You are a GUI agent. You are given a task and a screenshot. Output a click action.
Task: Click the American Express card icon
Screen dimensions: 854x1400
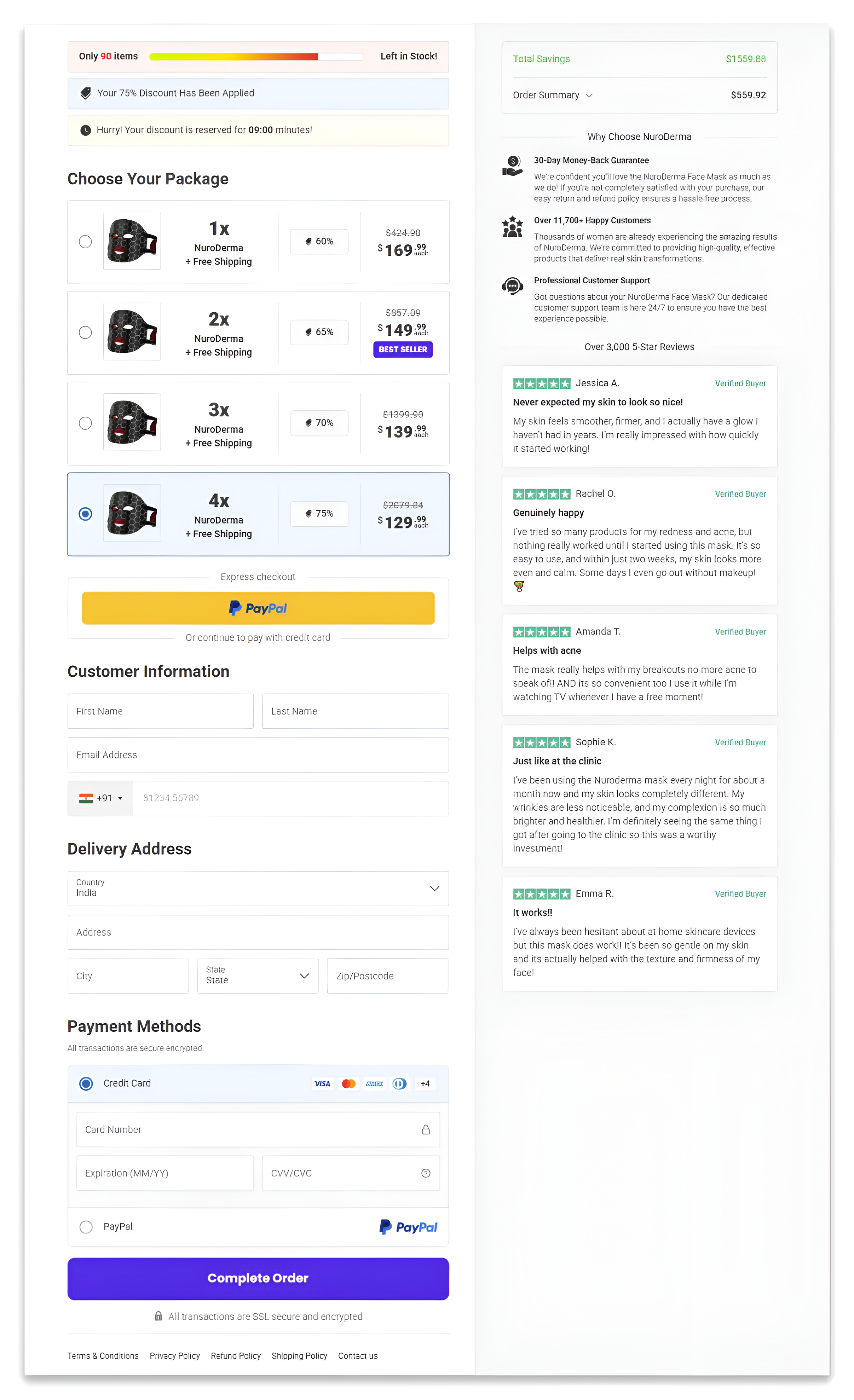pyautogui.click(x=374, y=1083)
